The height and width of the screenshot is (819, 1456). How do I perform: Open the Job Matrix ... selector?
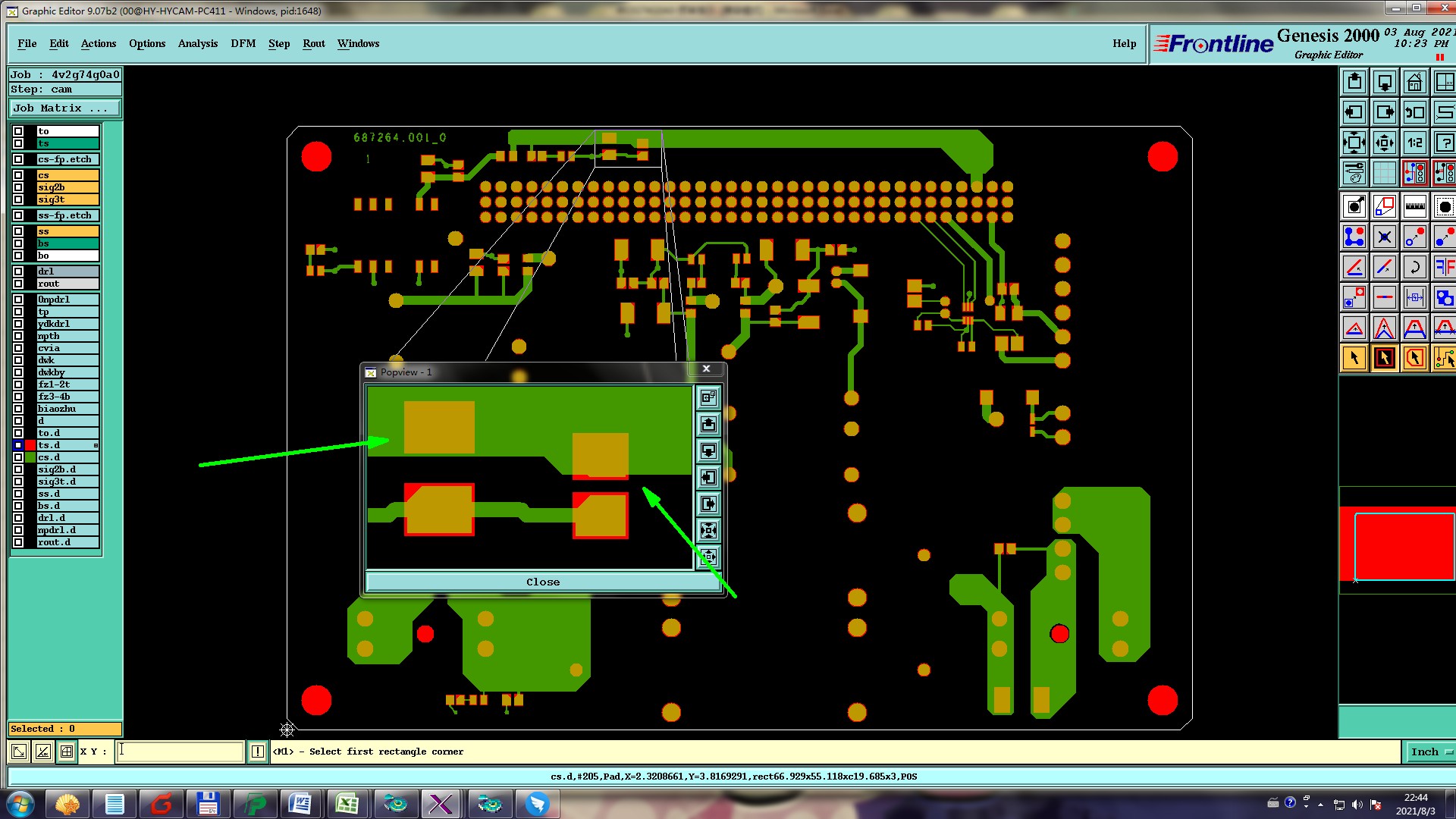pos(64,108)
